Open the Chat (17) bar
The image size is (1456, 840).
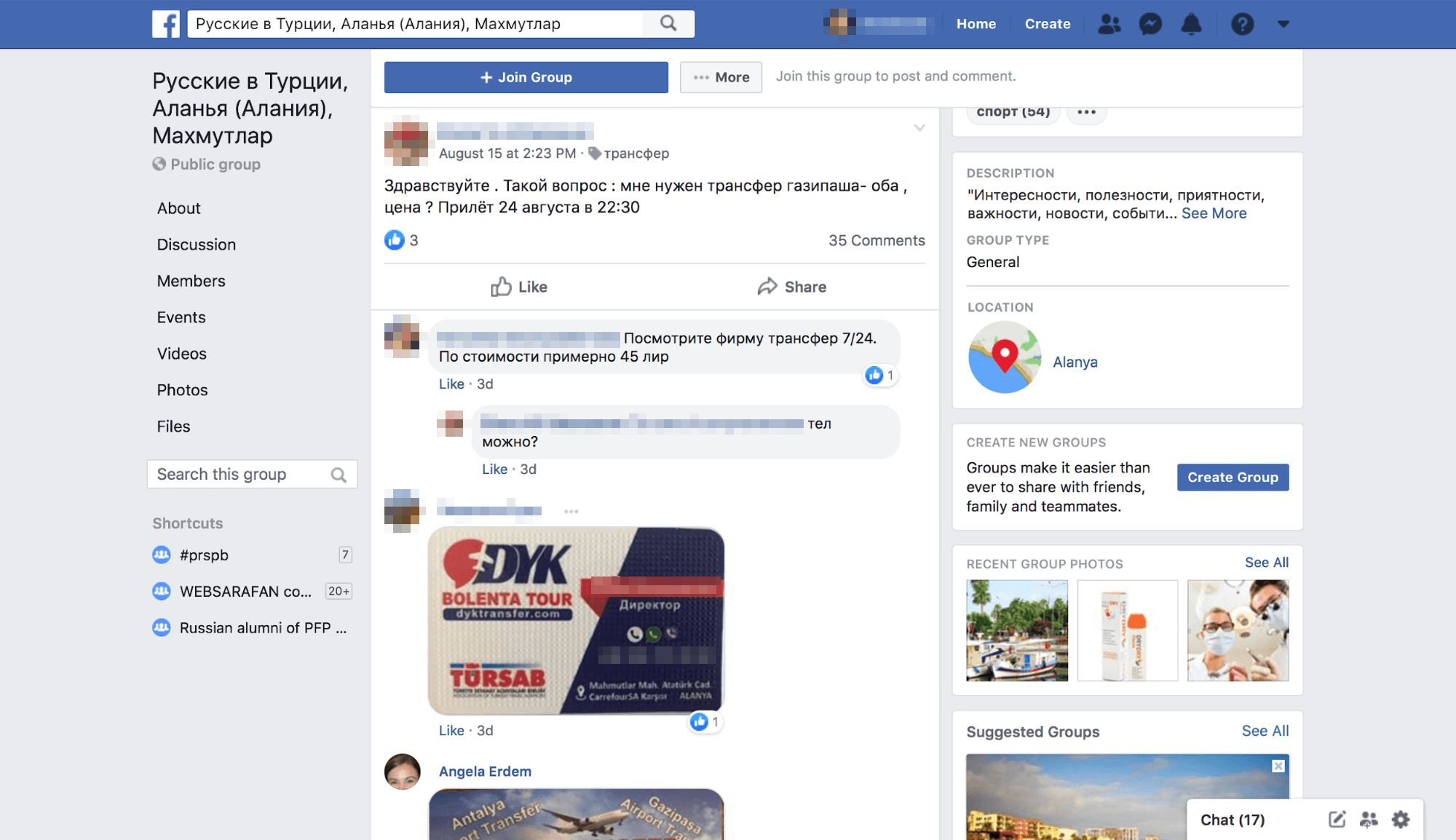coord(1232,820)
